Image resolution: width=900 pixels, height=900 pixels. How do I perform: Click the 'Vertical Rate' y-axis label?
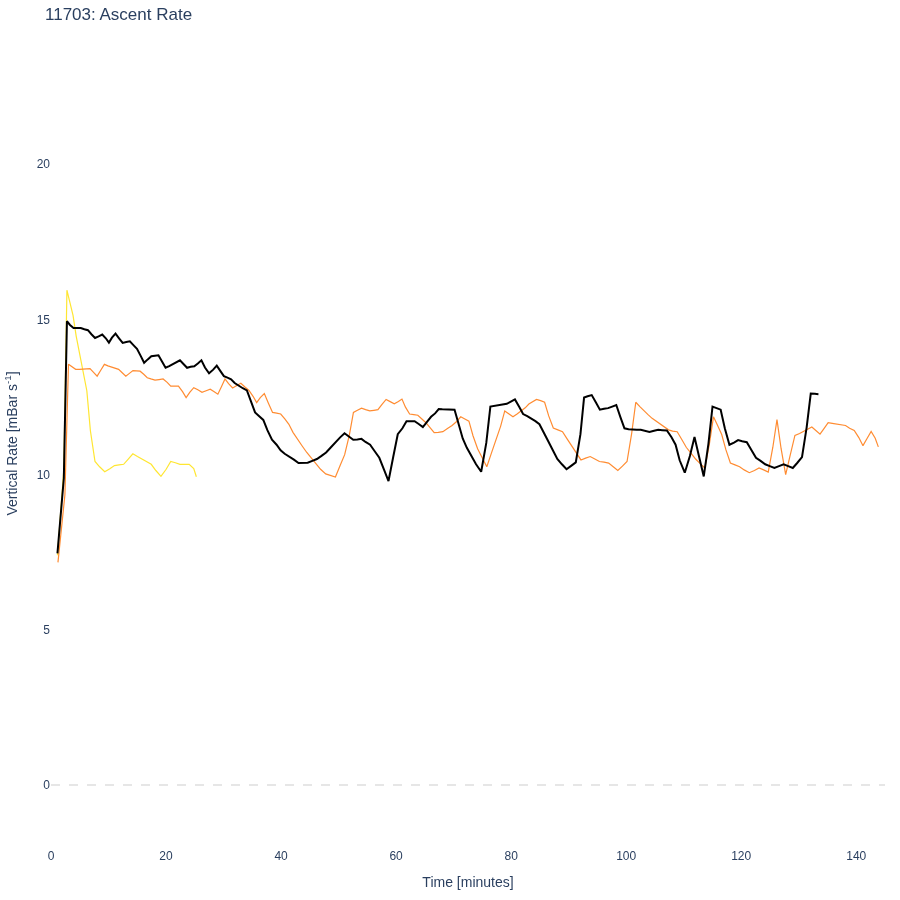coord(12,443)
